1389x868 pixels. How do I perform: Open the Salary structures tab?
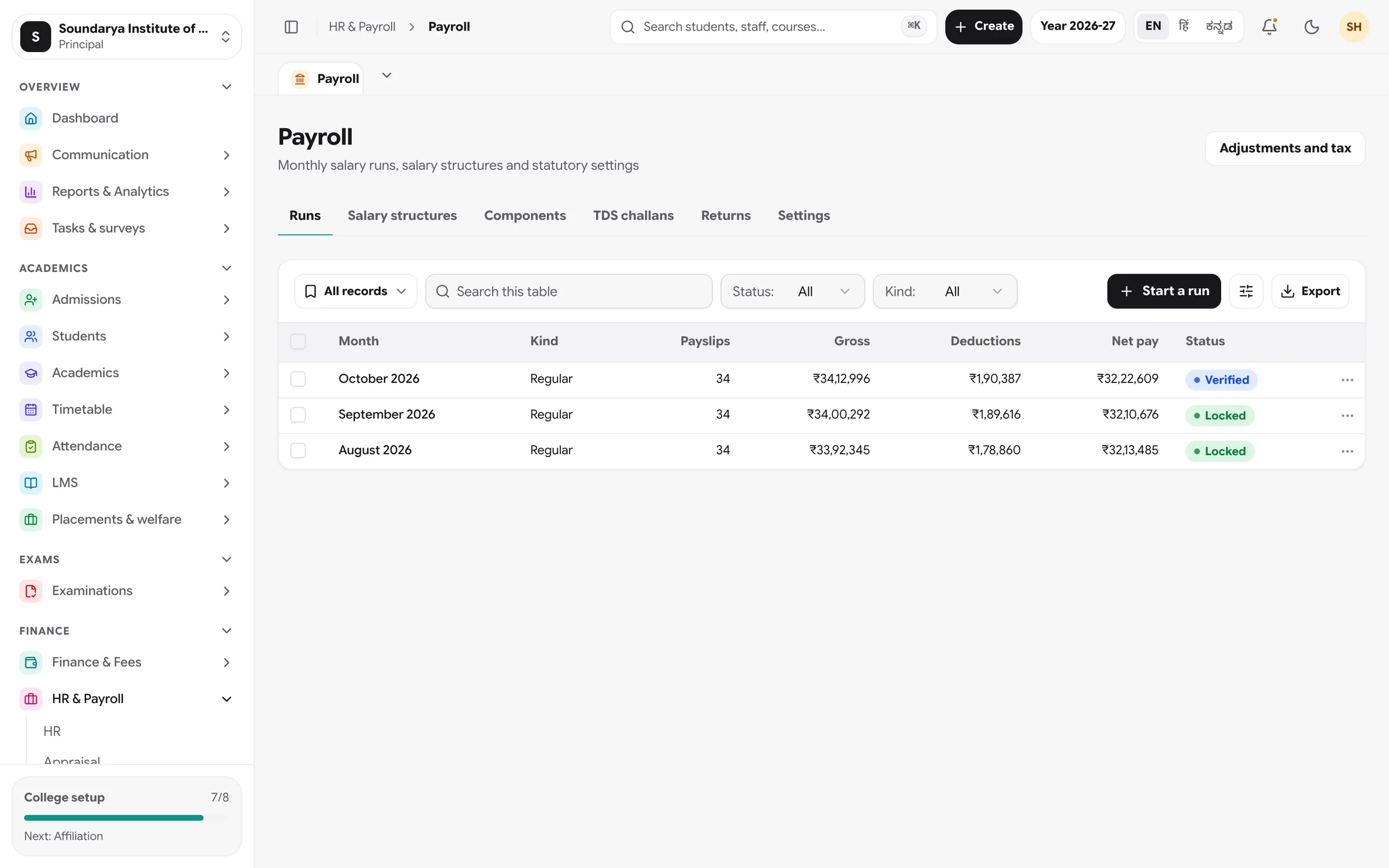tap(402, 215)
